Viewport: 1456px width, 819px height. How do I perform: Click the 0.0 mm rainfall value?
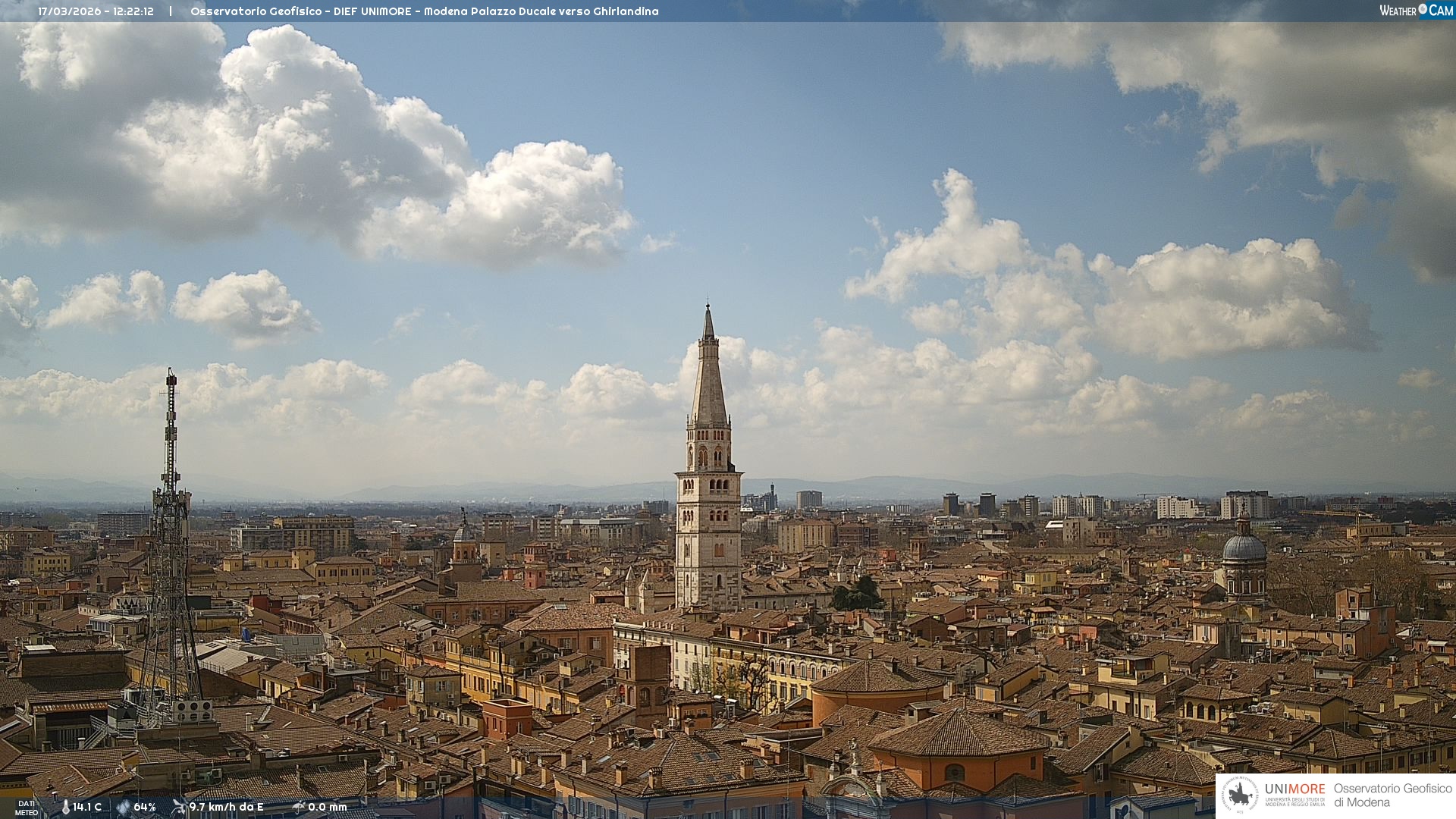pyautogui.click(x=327, y=807)
